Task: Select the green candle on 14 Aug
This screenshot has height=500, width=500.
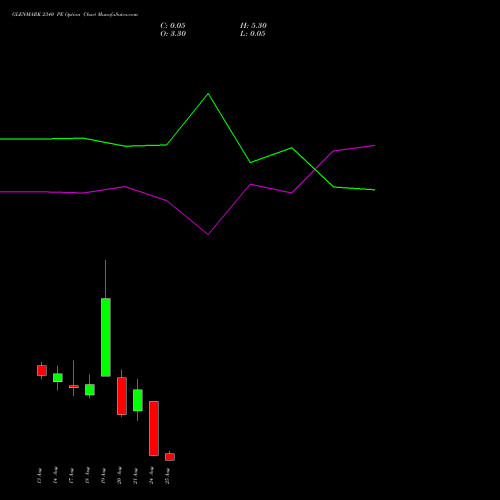Action: click(58, 378)
